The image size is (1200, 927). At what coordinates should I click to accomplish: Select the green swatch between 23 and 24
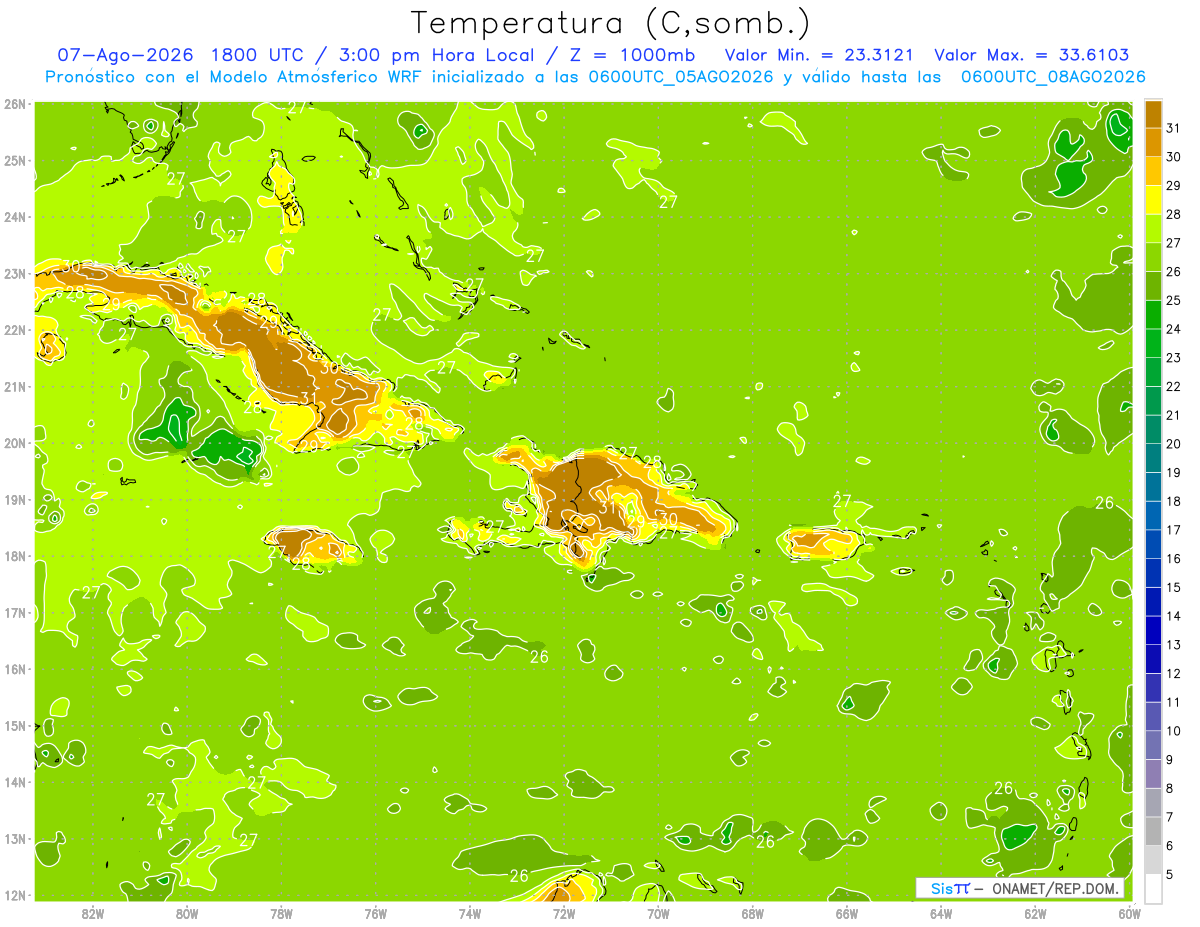point(1153,343)
